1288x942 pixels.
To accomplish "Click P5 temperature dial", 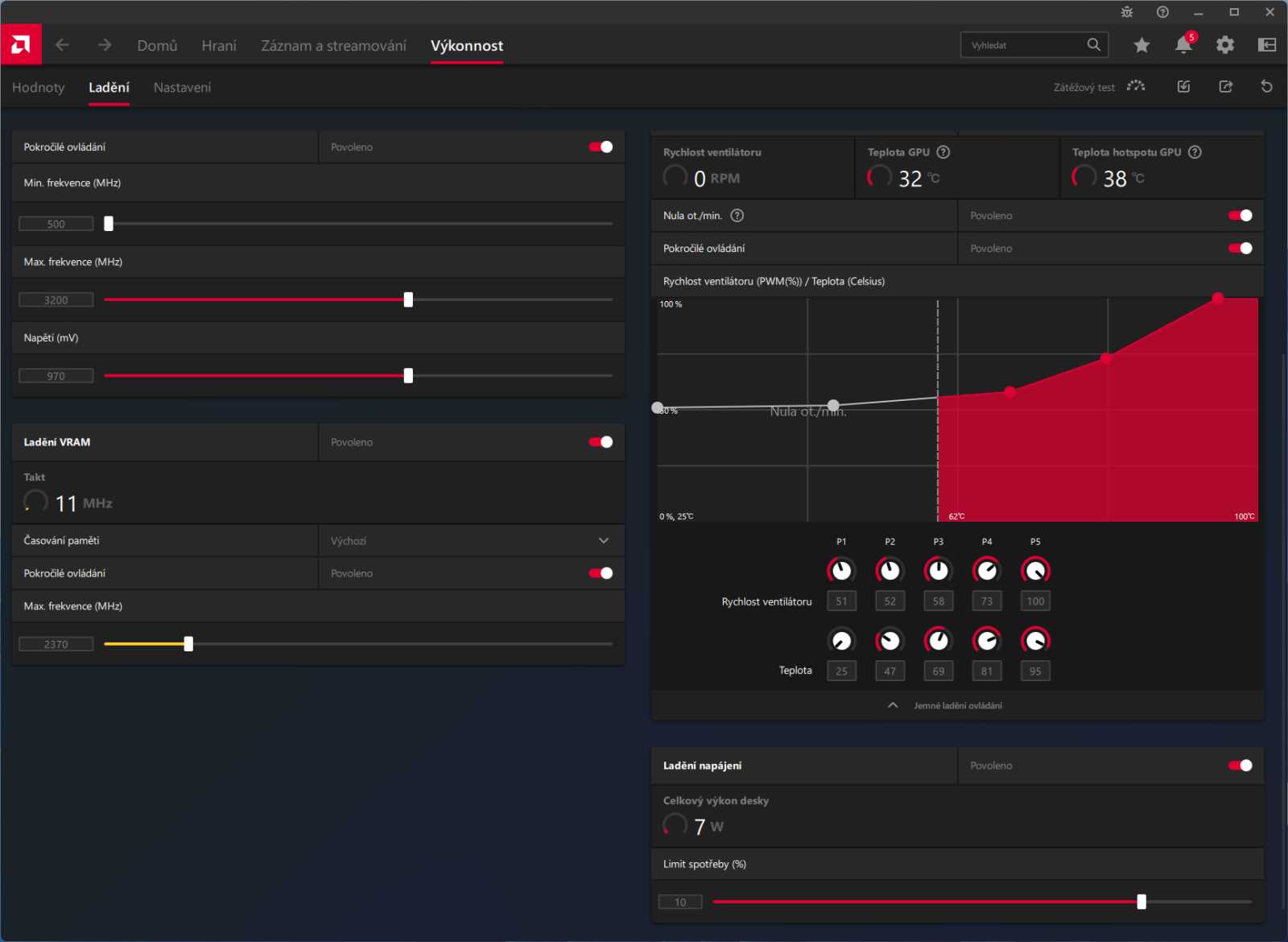I will click(1035, 641).
